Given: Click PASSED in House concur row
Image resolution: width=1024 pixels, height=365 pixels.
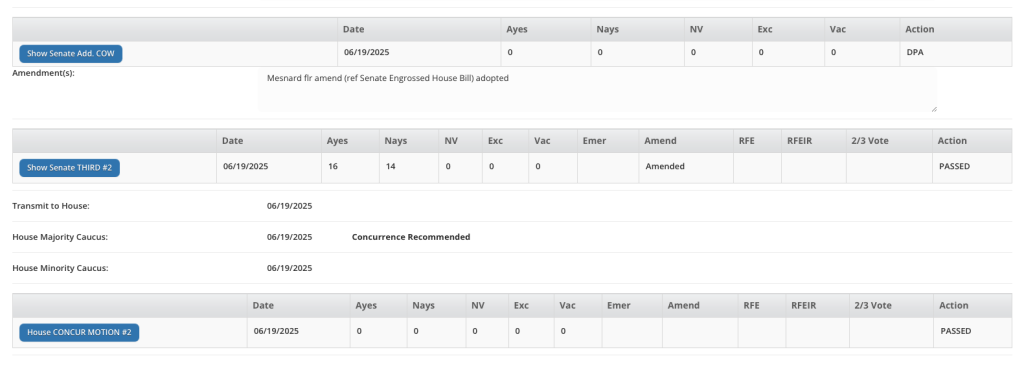Looking at the screenshot, I should coord(955,331).
